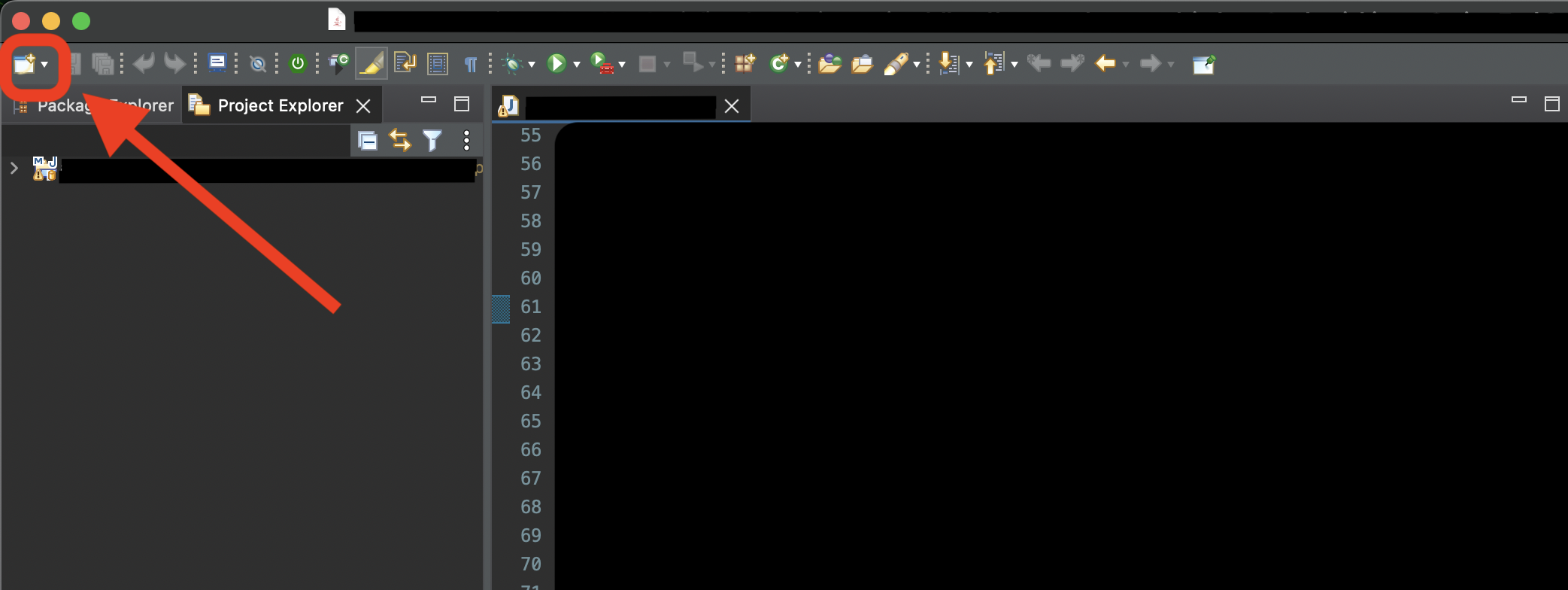This screenshot has height=590, width=1568.
Task: Click the New Java Package icon
Action: (745, 63)
